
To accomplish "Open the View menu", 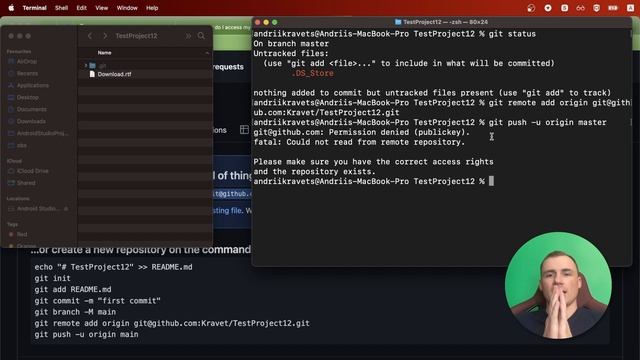I will 102,8.
